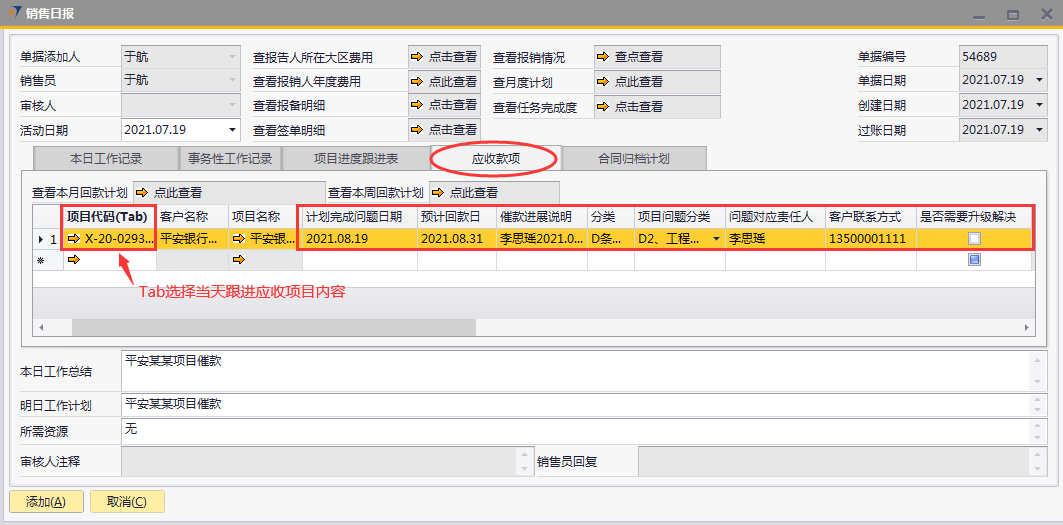Click arrow icon beside 查看报销人年度费用
The image size is (1063, 525).
(417, 82)
